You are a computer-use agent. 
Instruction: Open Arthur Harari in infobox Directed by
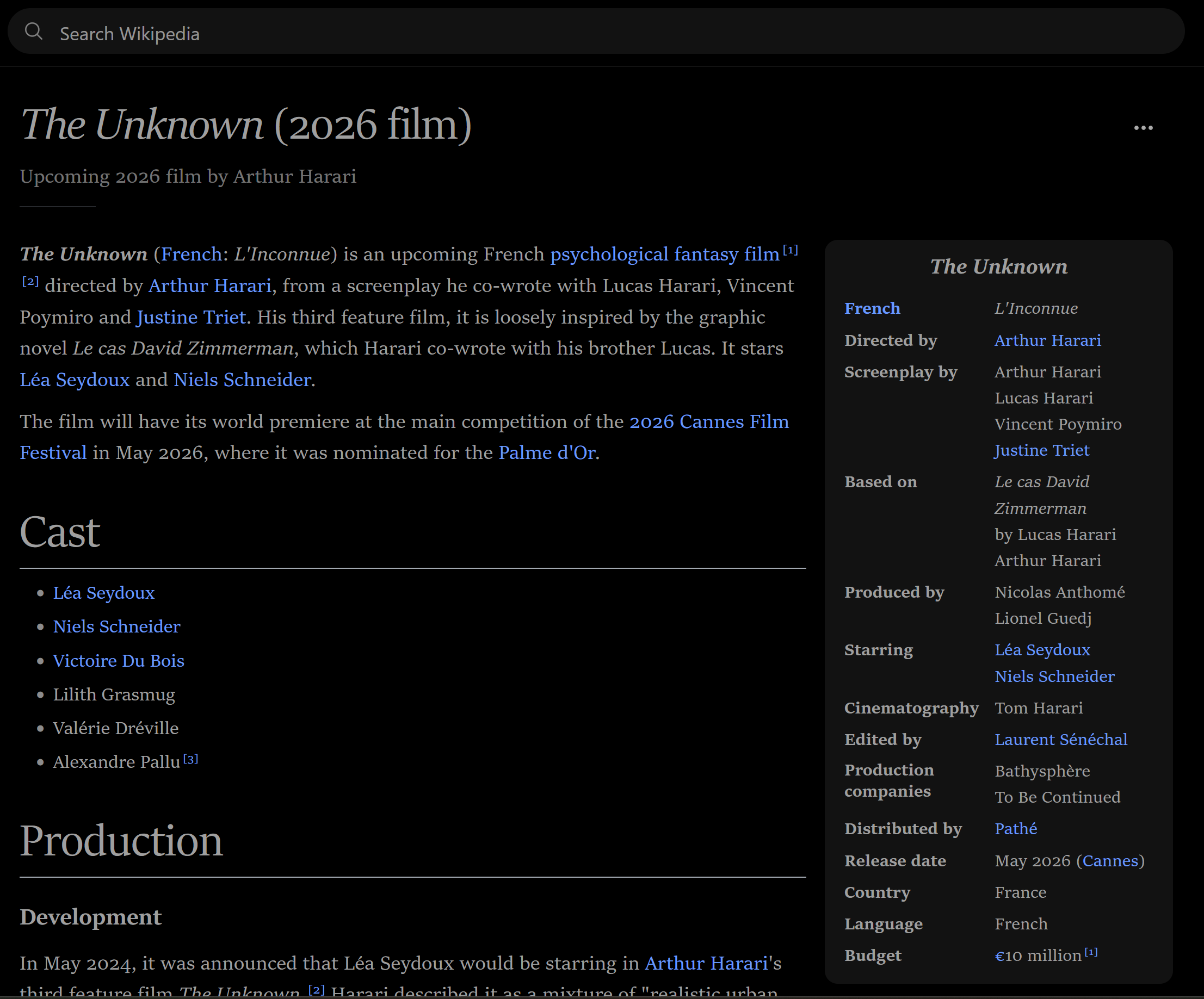[1047, 340]
